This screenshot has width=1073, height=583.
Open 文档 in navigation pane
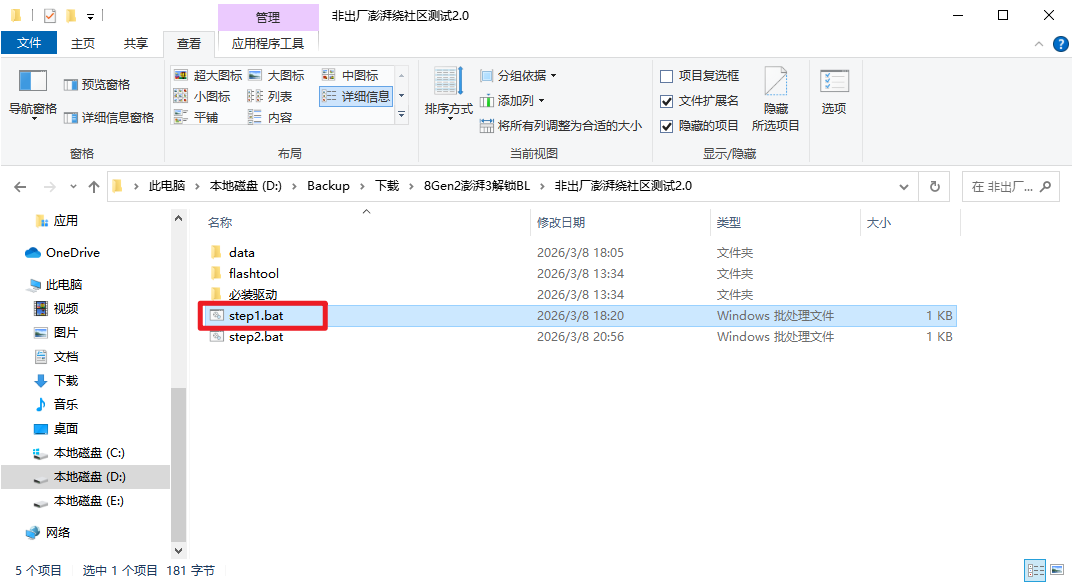(x=56, y=357)
